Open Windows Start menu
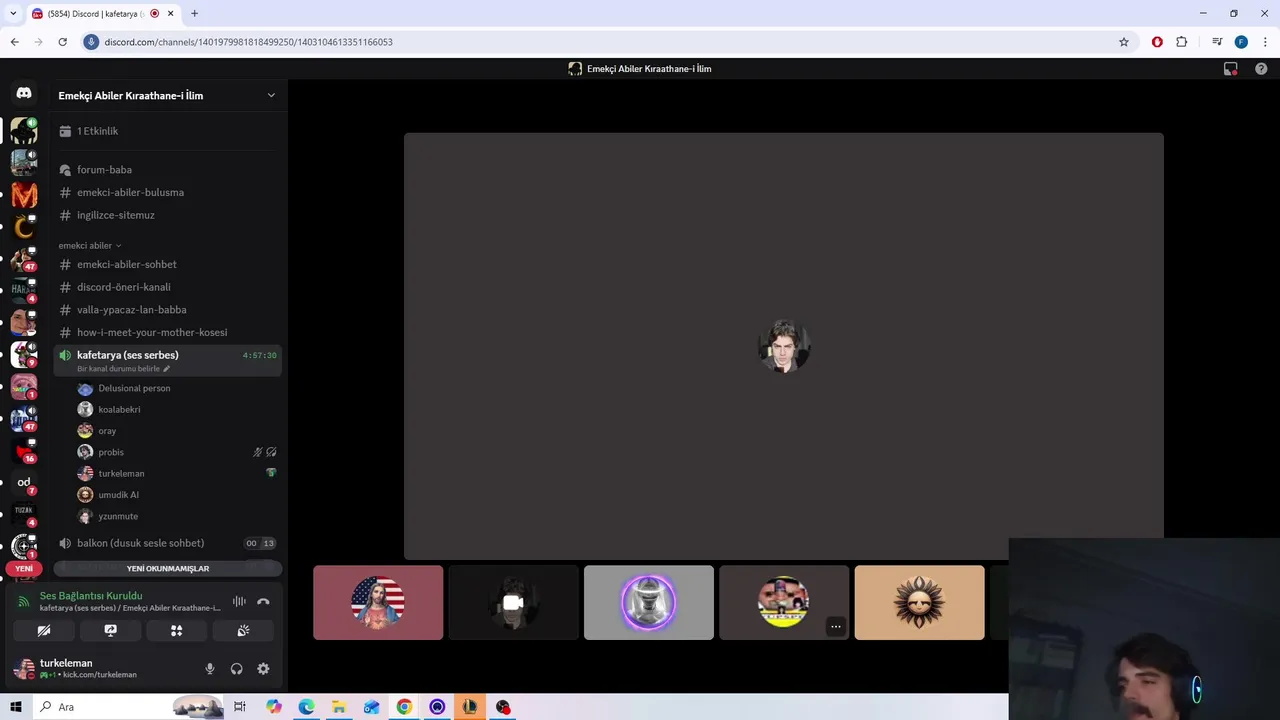 (16, 707)
